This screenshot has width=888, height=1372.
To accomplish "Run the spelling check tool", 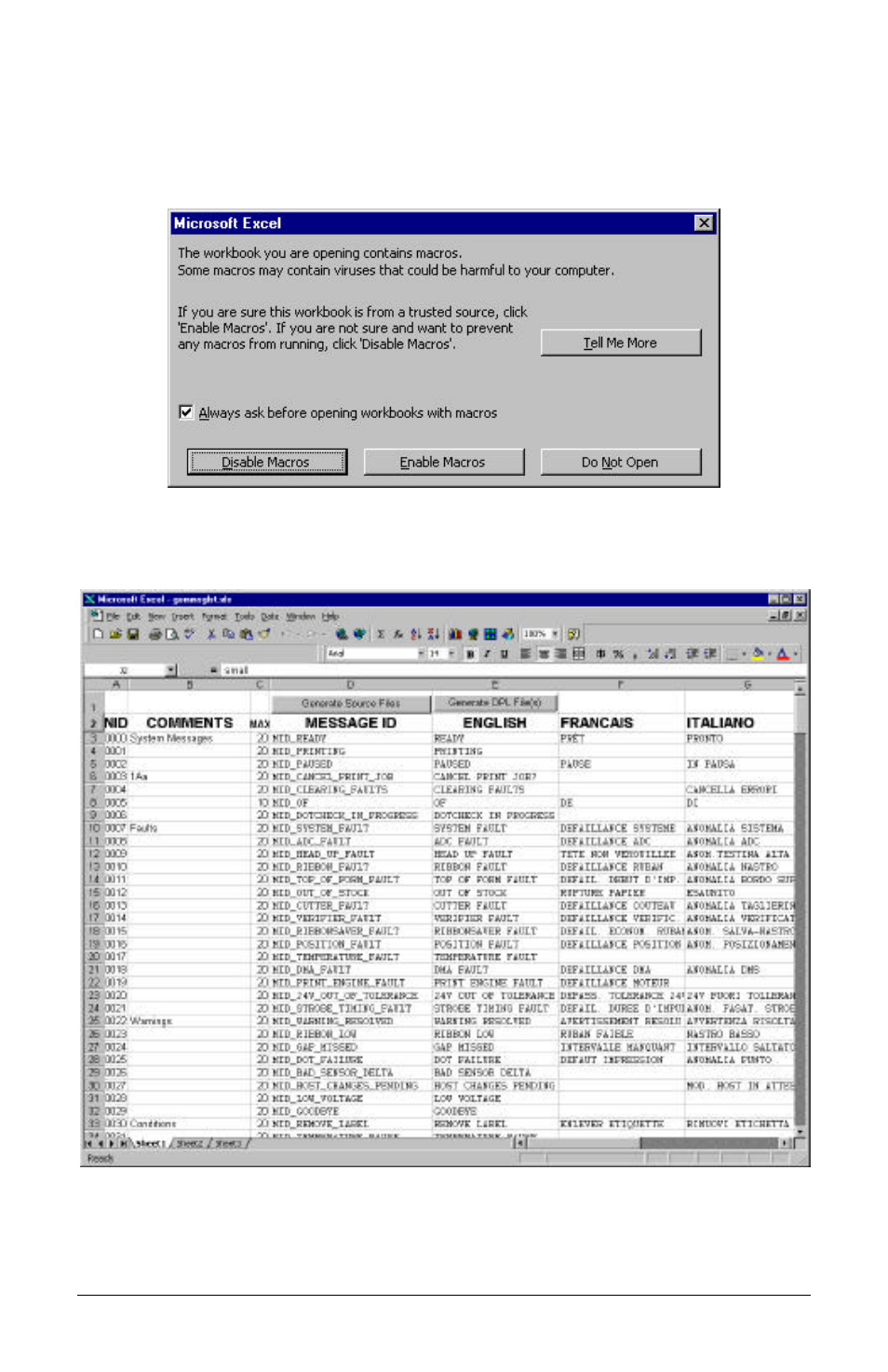I will (x=189, y=634).
